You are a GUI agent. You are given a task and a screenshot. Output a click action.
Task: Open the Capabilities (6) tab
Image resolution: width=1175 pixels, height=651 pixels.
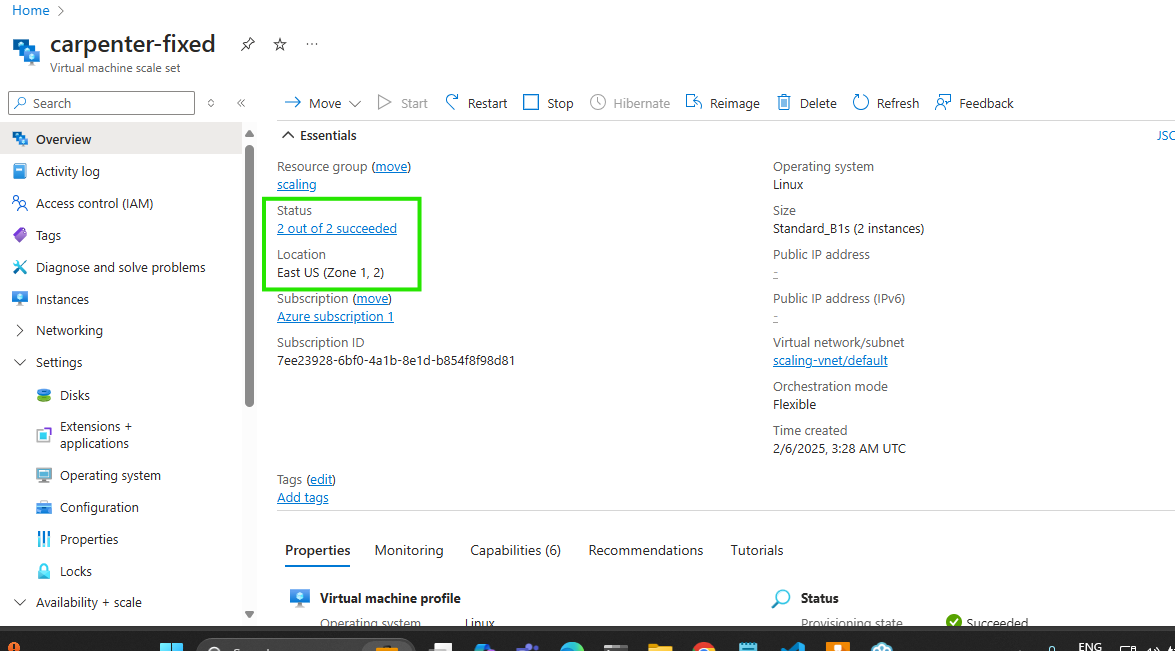[x=515, y=550]
